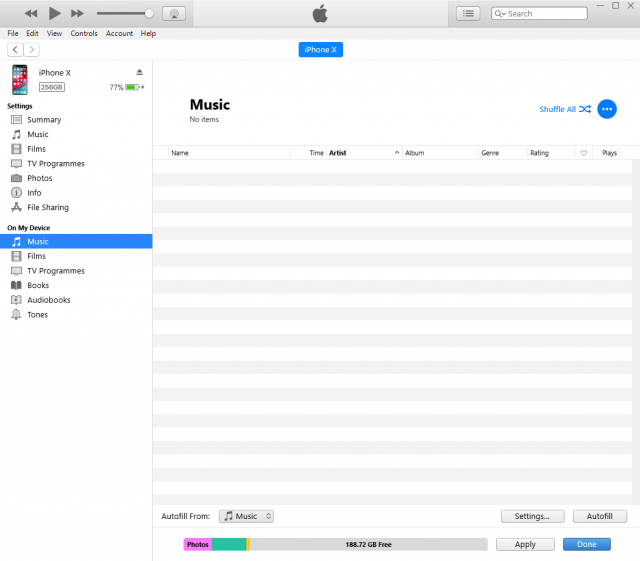This screenshot has height=561, width=640.
Task: Sort by Name column header
Action: tap(229, 153)
